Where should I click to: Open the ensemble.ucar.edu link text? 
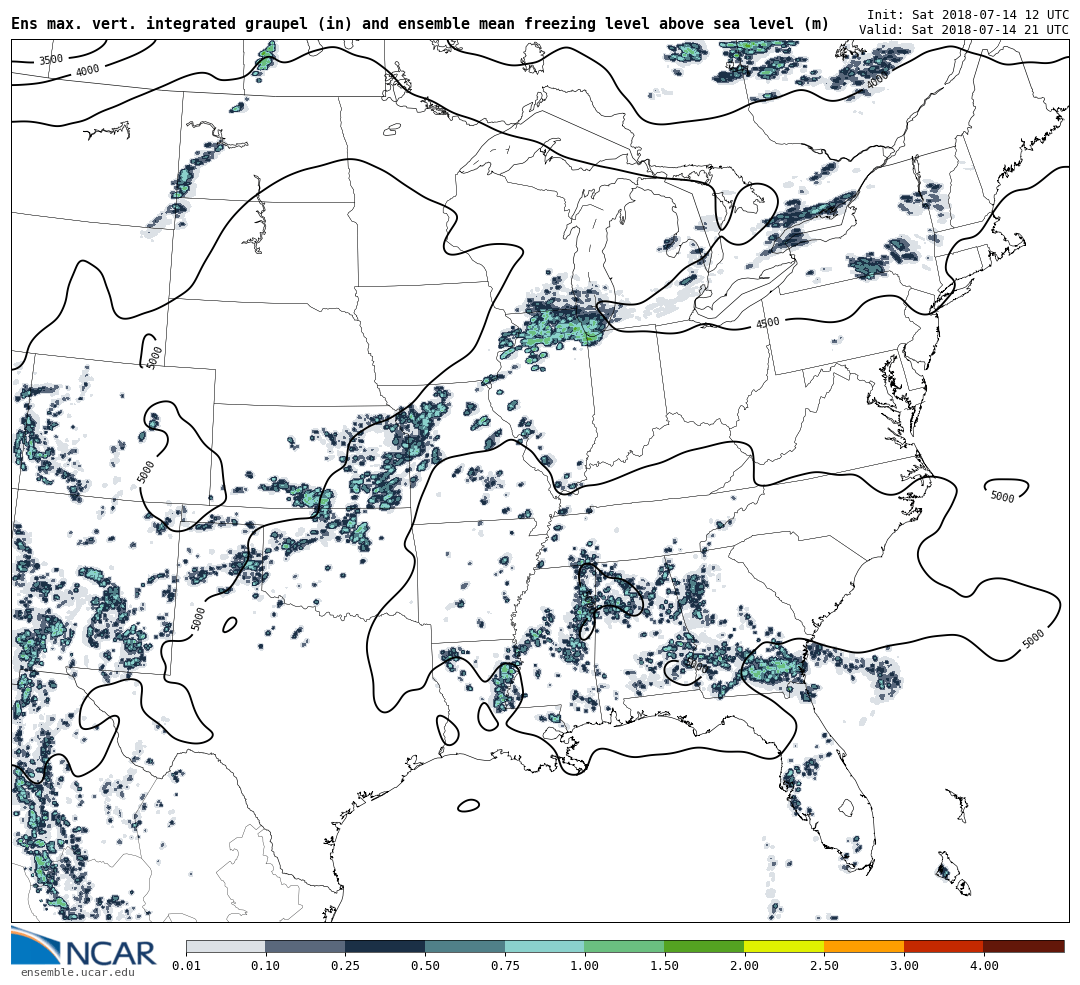click(x=77, y=972)
